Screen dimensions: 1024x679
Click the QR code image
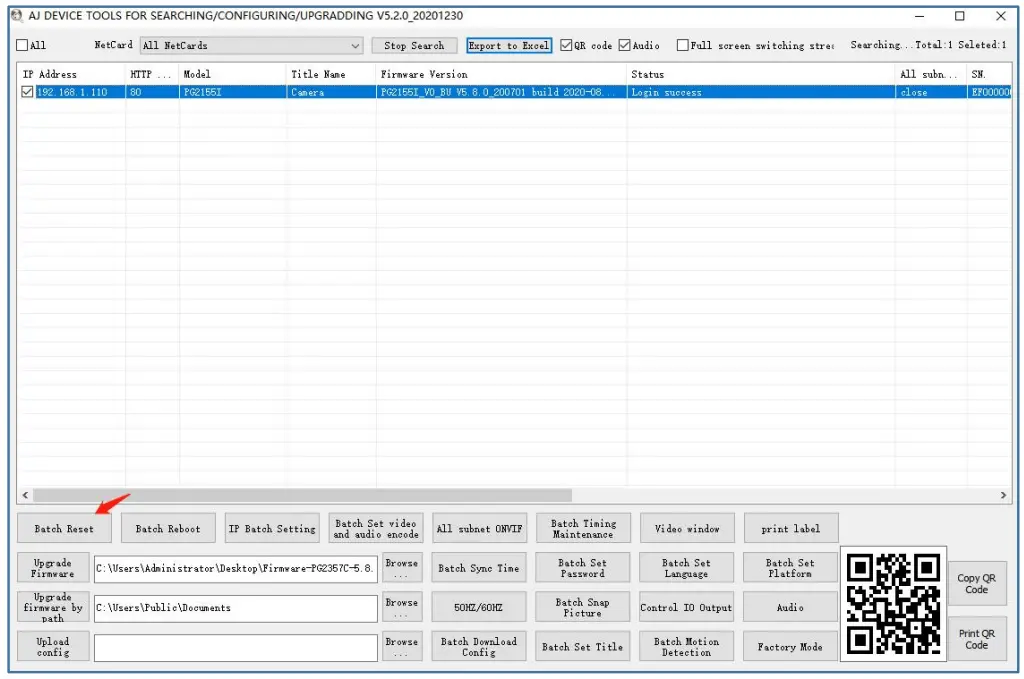coord(893,604)
